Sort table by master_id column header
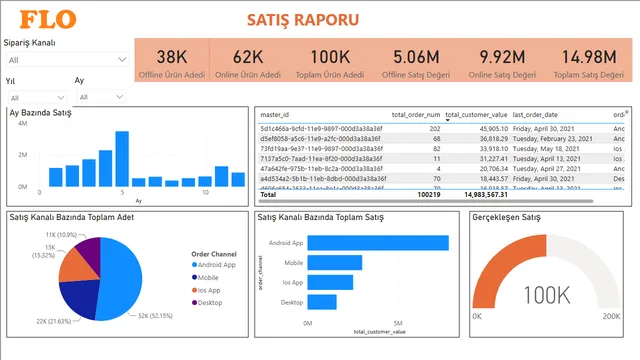The width and height of the screenshot is (640, 360). (x=275, y=115)
